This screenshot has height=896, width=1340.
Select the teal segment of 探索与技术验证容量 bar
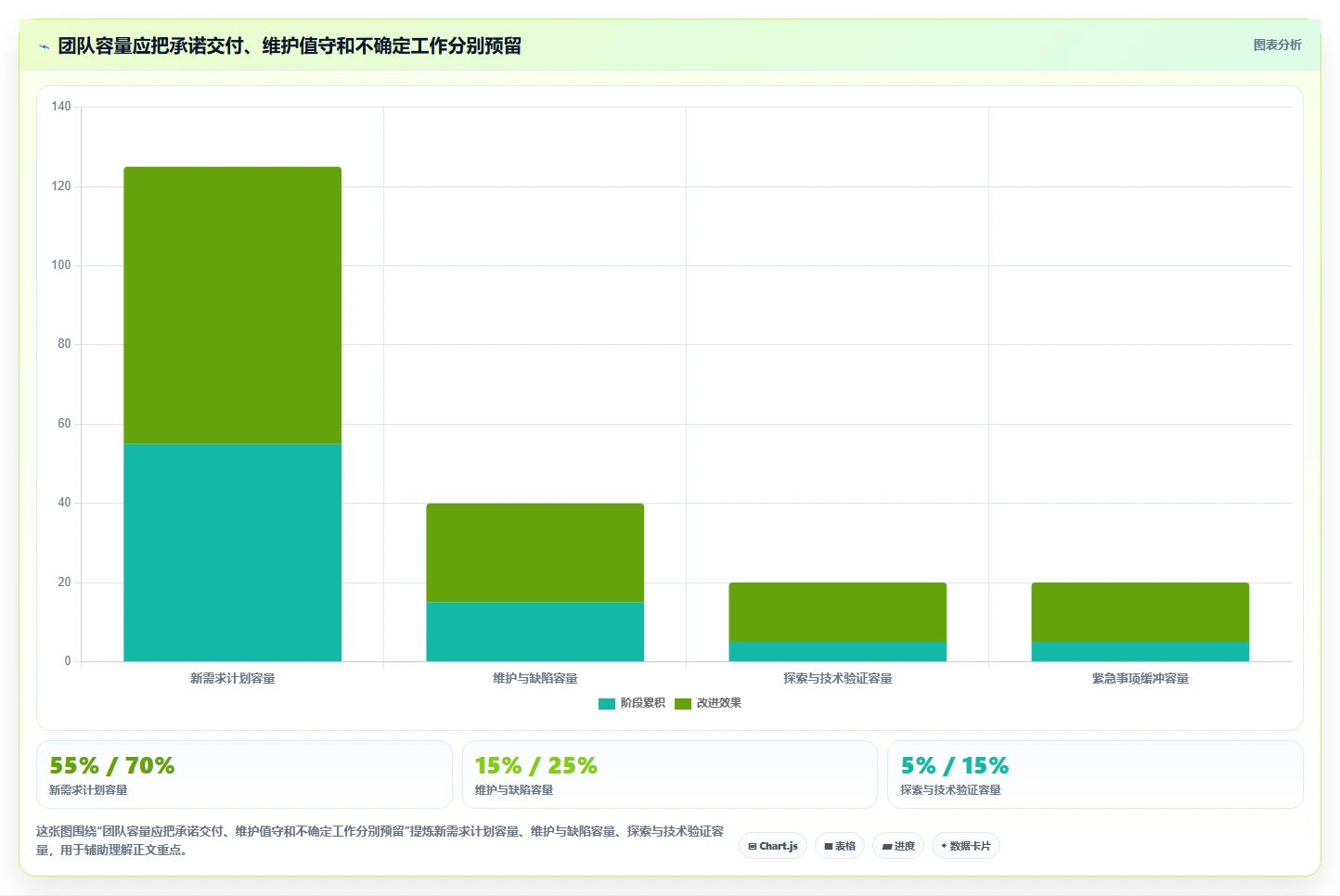point(837,651)
